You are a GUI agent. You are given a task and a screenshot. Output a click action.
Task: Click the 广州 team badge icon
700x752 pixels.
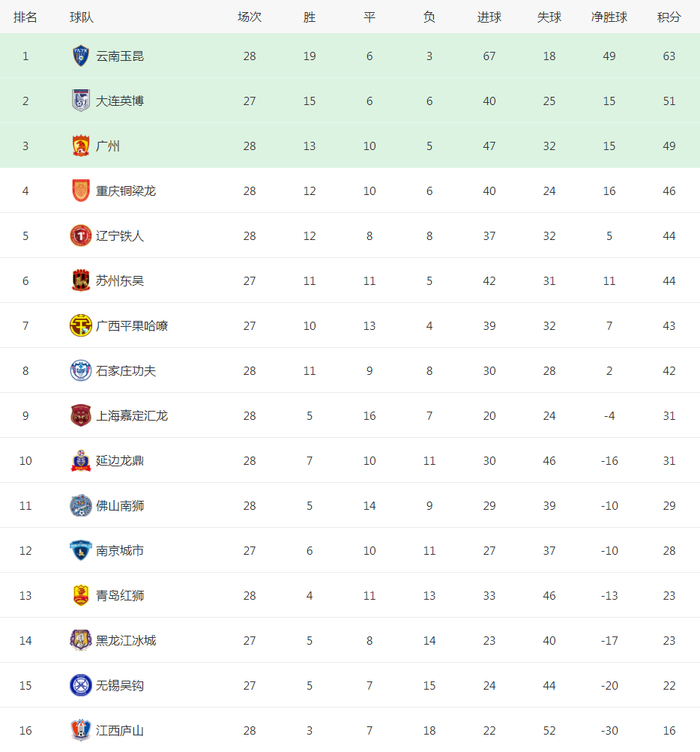tap(80, 146)
